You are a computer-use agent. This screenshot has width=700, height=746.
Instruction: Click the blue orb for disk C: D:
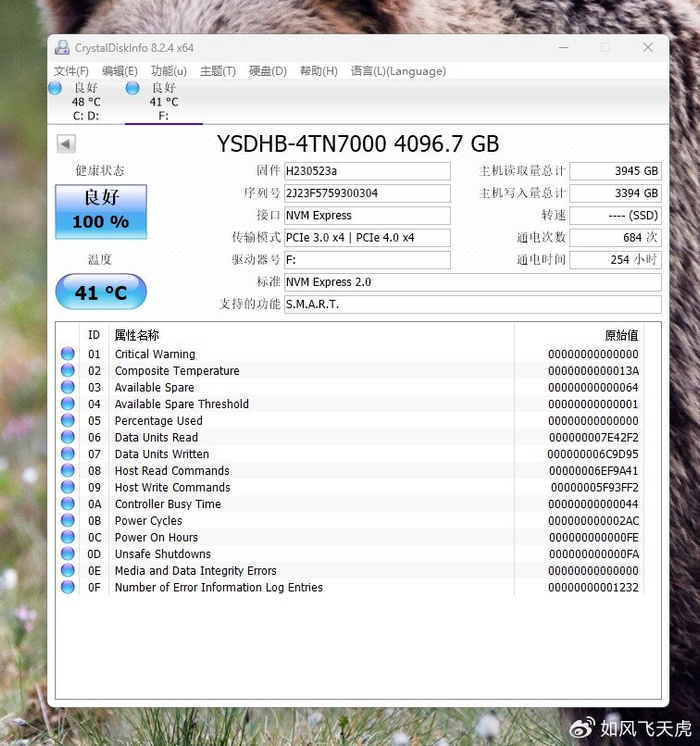coord(55,89)
